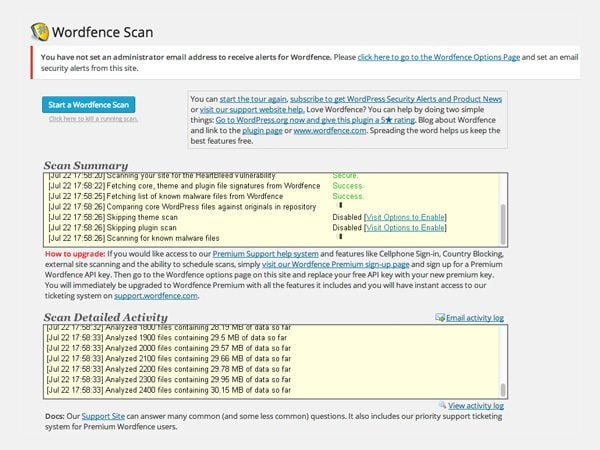600x450 pixels.
Task: Select 'Analyzed 2300 files containing 29.95 MB' line
Action: 168,380
